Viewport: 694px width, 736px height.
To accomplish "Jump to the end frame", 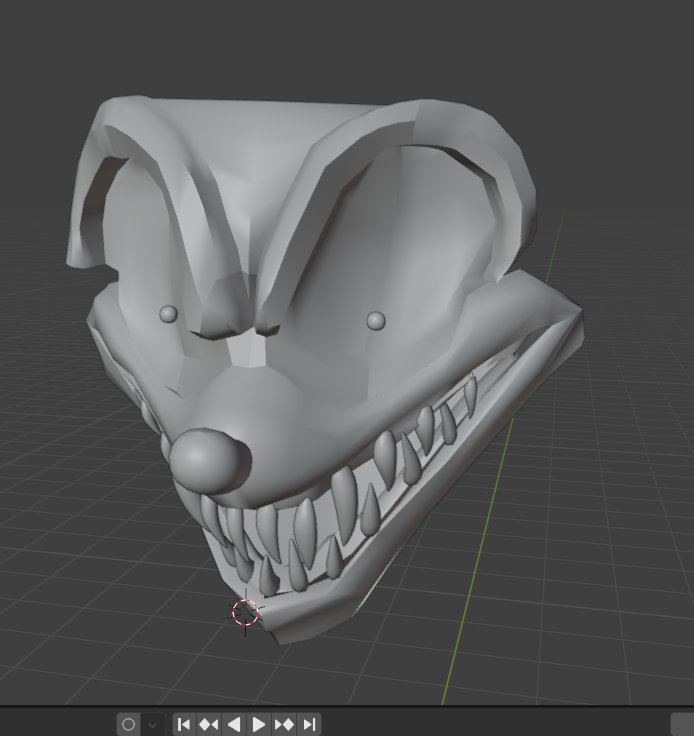I will click(x=309, y=725).
